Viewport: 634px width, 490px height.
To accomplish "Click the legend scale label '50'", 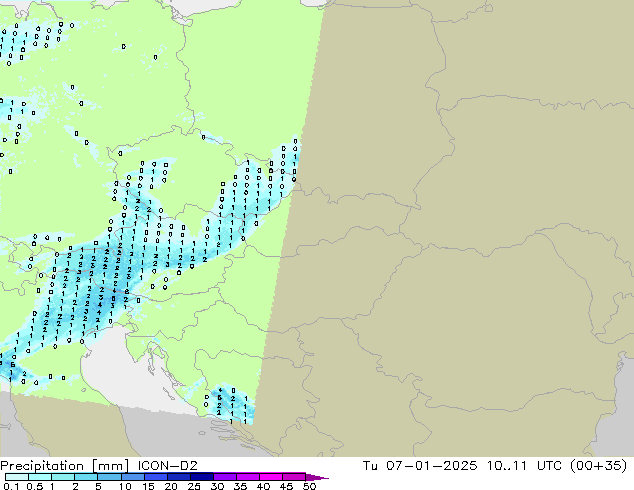I will (x=309, y=486).
